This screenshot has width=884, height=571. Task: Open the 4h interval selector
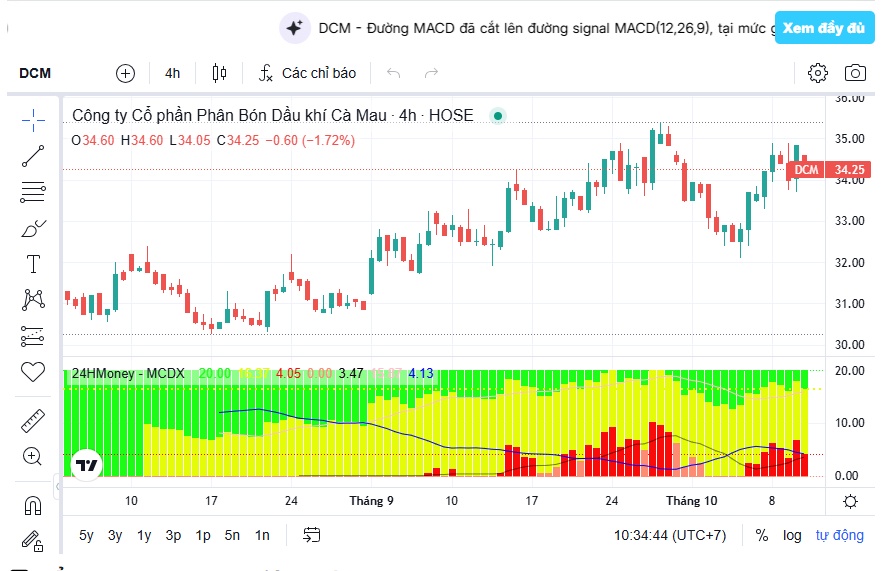[x=173, y=73]
